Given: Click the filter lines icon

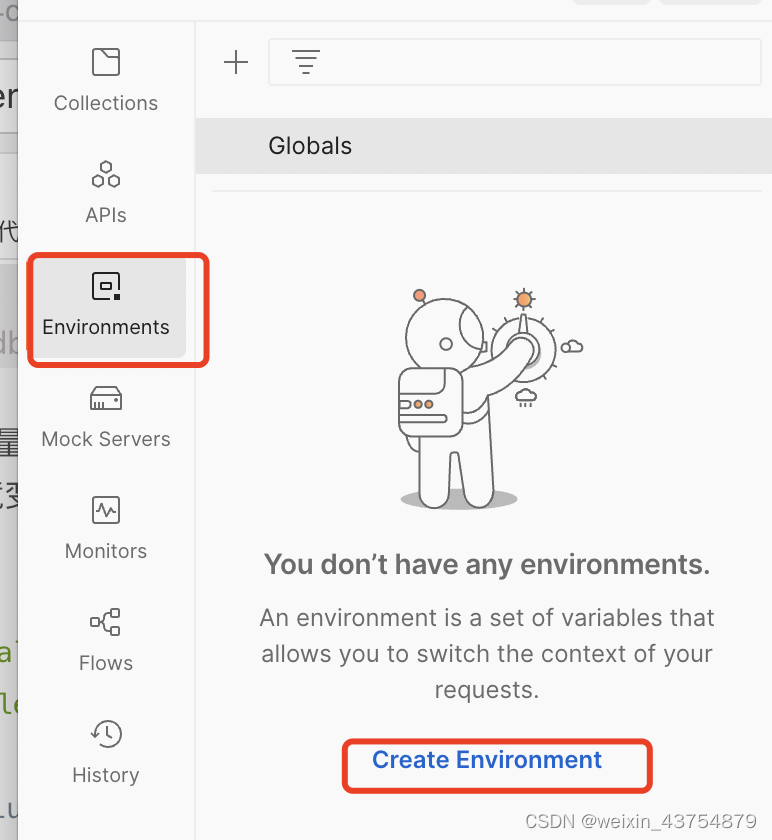Looking at the screenshot, I should pos(305,63).
